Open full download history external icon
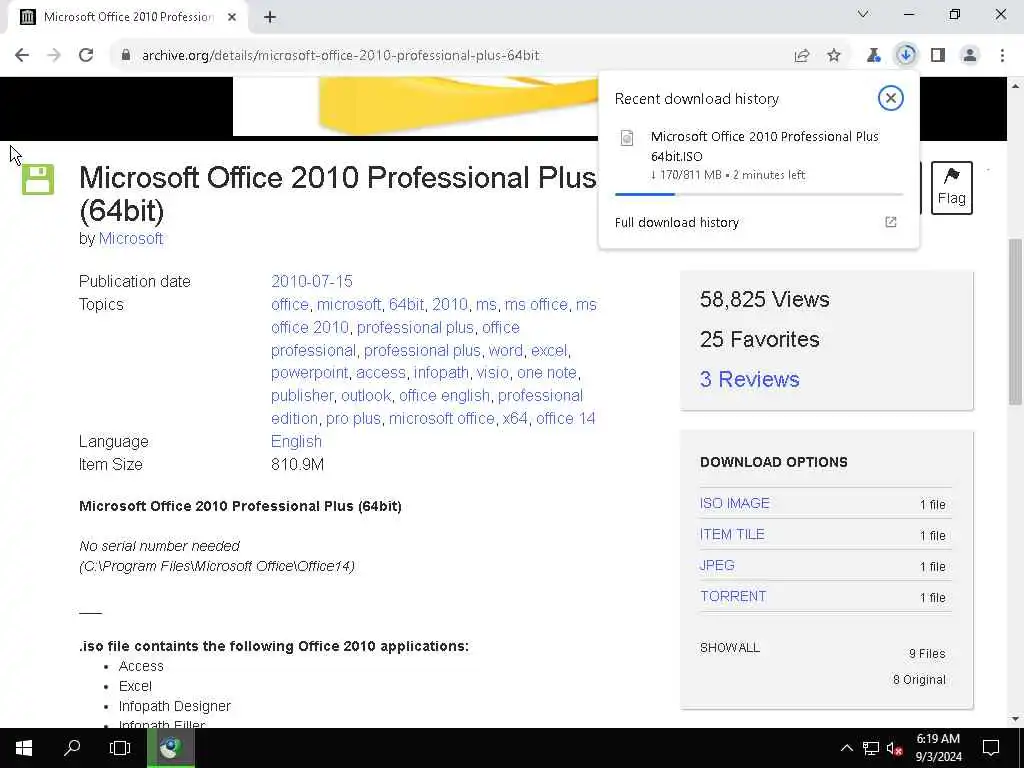This screenshot has width=1024, height=768. (x=891, y=222)
